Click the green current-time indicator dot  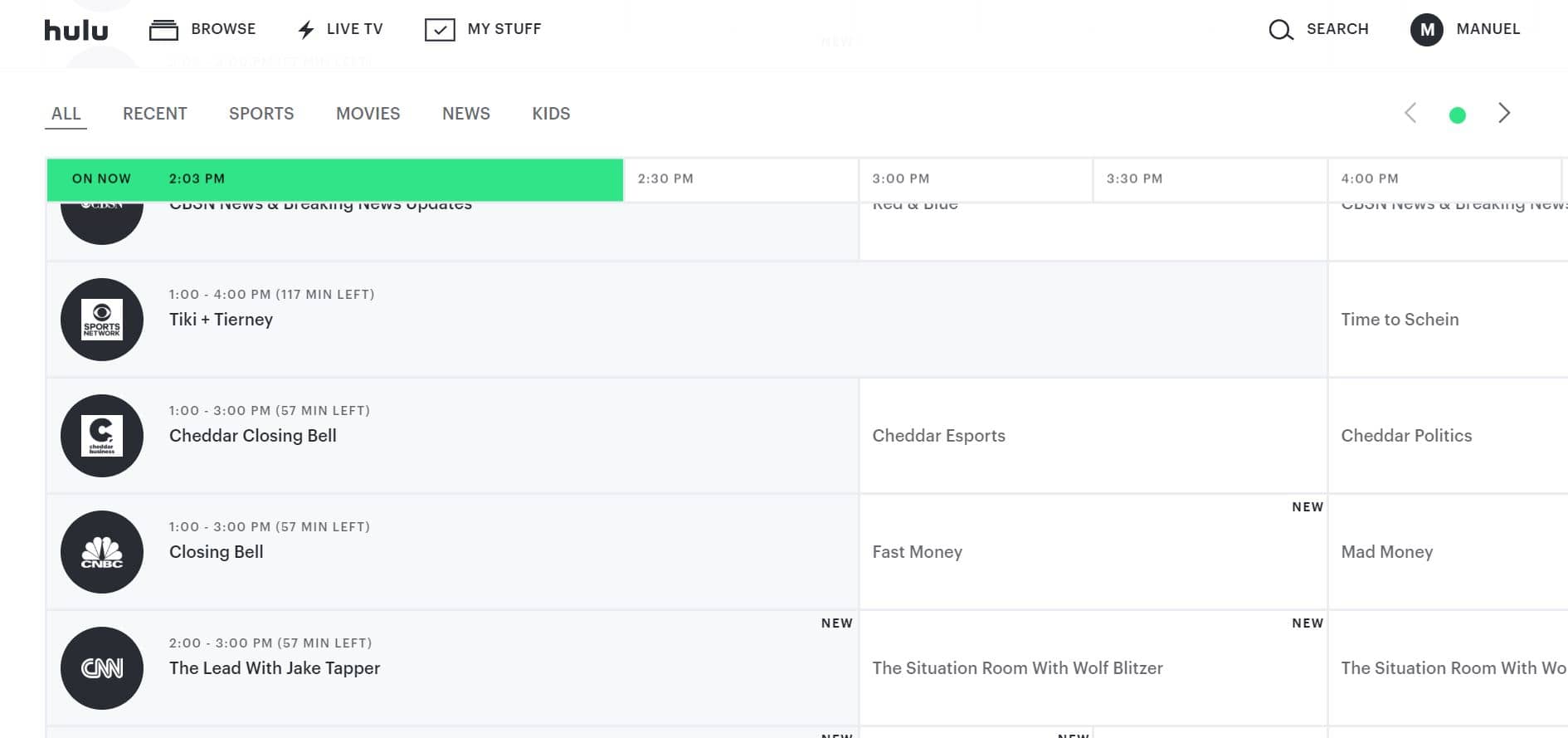click(x=1457, y=115)
